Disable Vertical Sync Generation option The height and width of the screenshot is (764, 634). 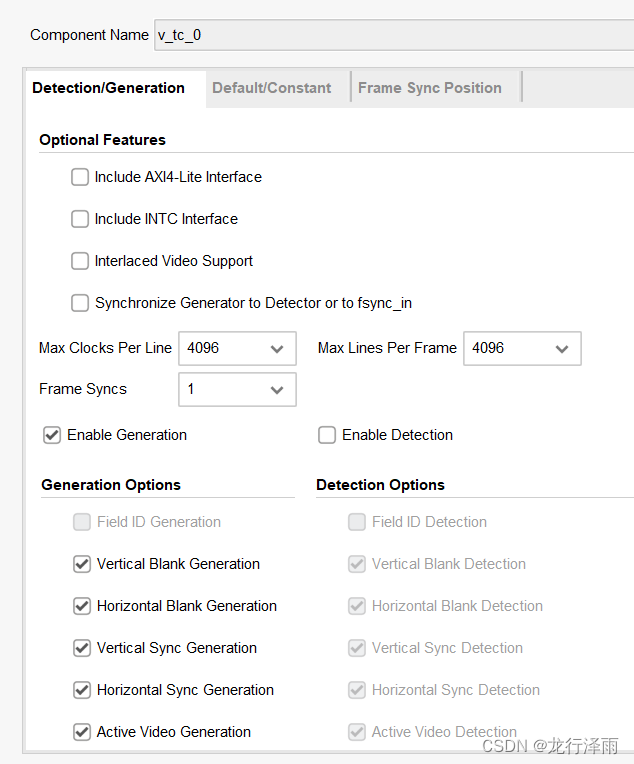82,648
